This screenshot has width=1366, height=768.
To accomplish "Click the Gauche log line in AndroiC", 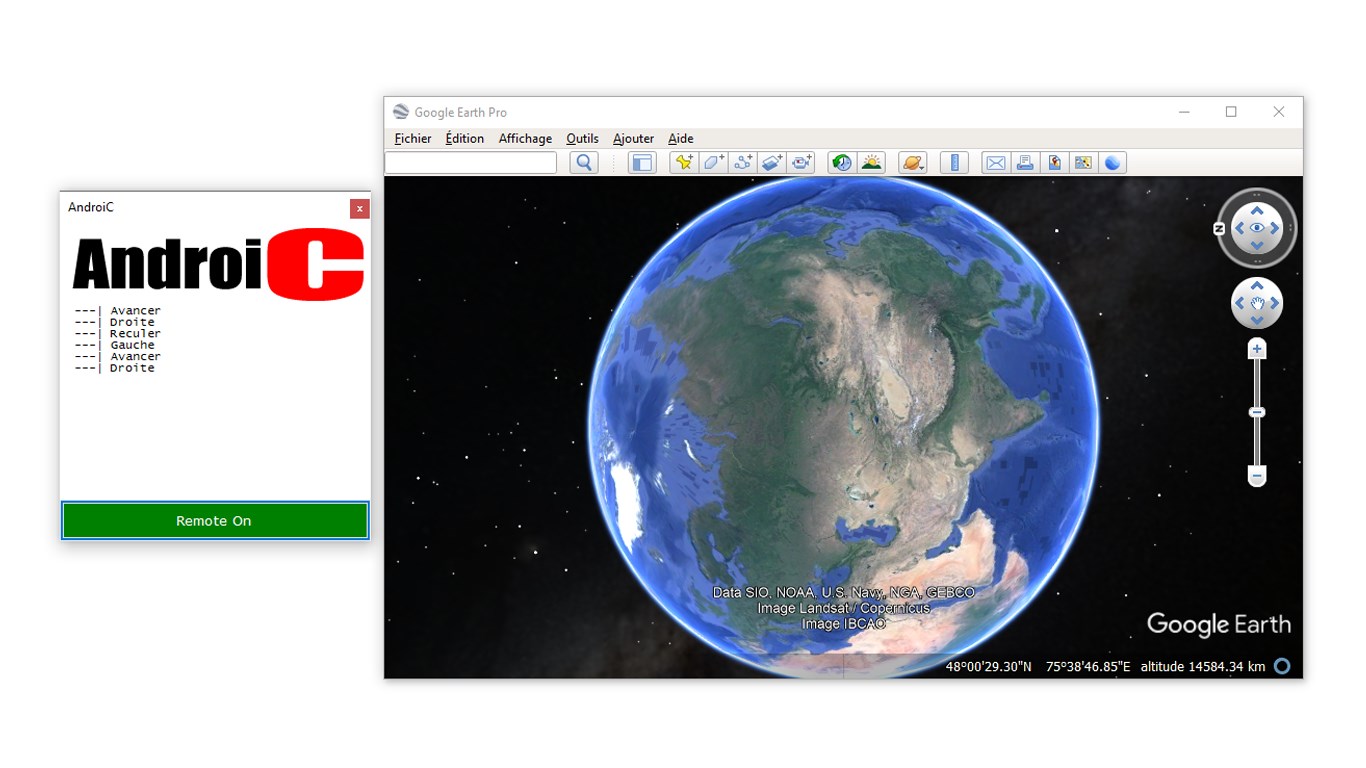I will pyautogui.click(x=114, y=345).
